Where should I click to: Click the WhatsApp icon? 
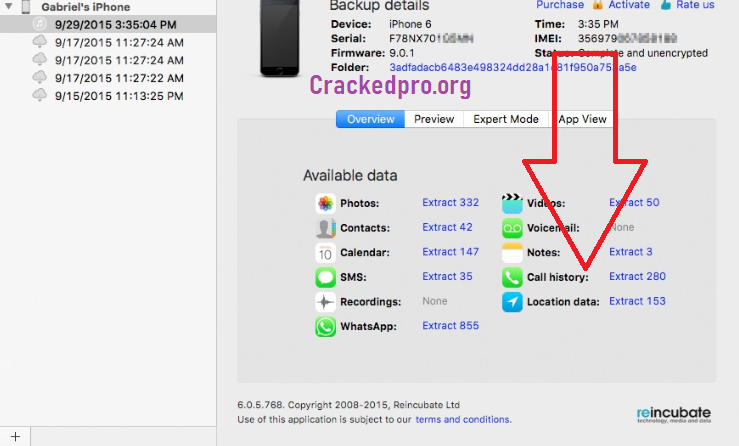tap(325, 326)
